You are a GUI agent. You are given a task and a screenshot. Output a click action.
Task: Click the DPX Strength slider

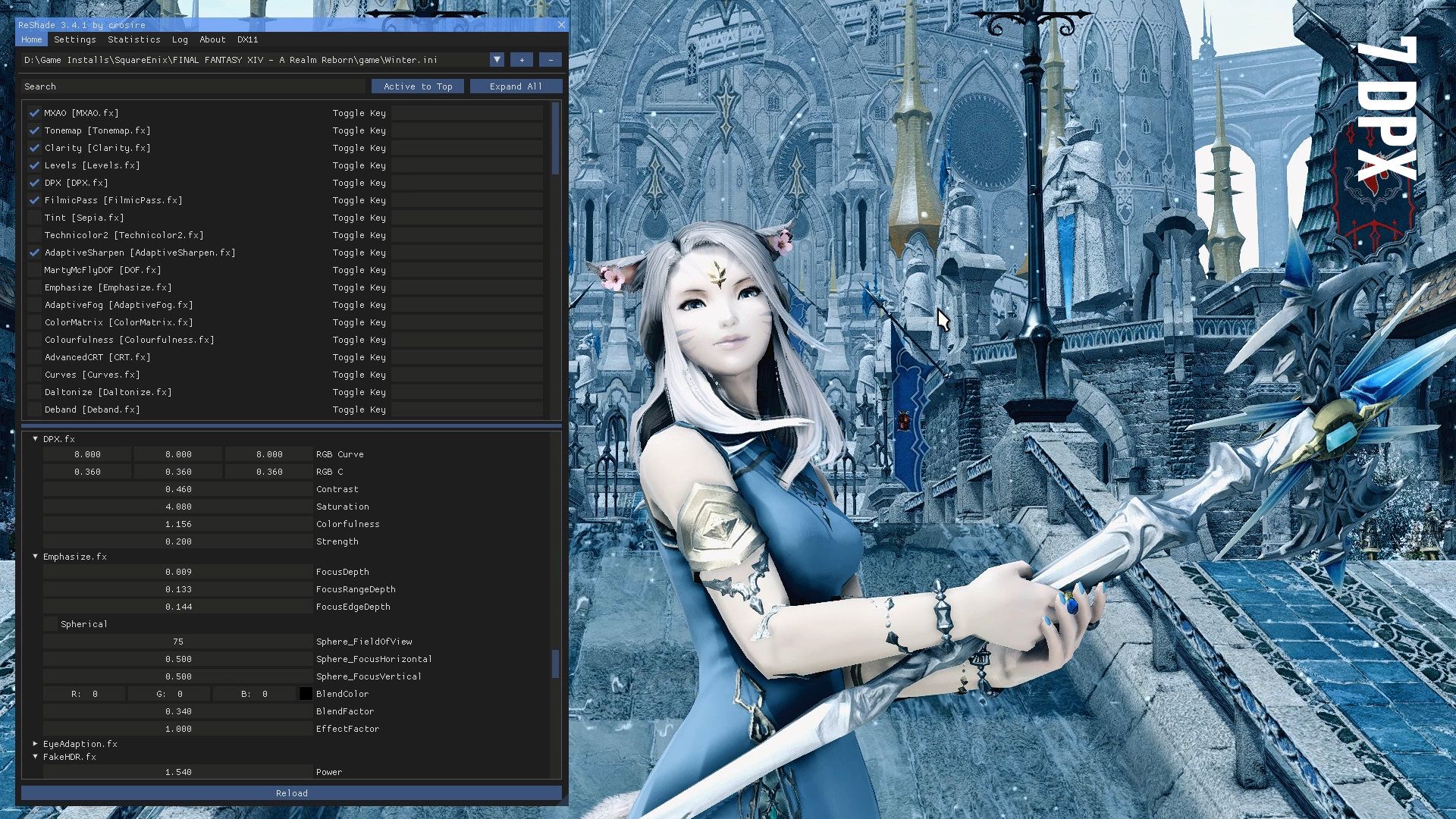[178, 541]
